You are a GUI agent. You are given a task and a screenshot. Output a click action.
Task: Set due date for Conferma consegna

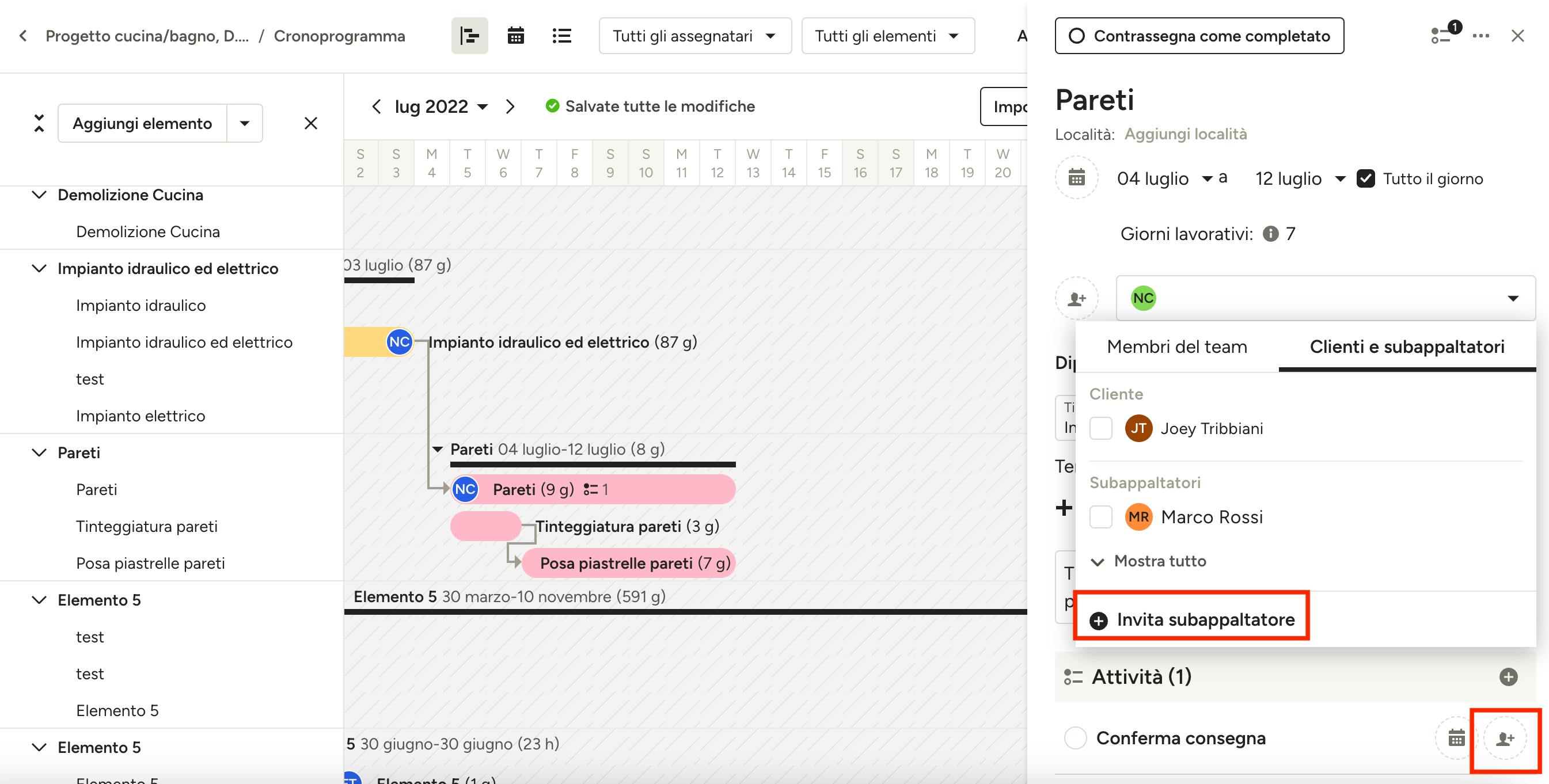point(1456,738)
